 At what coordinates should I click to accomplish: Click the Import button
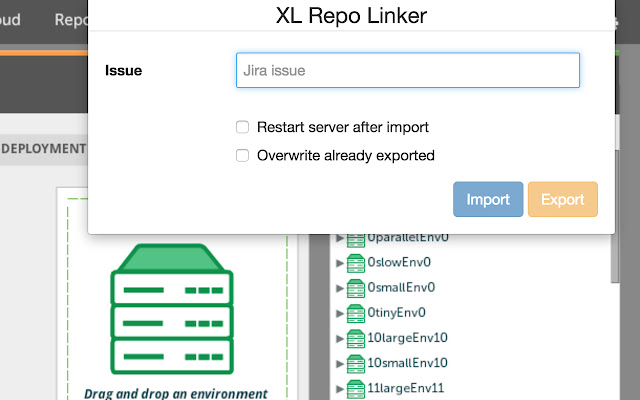pos(488,199)
